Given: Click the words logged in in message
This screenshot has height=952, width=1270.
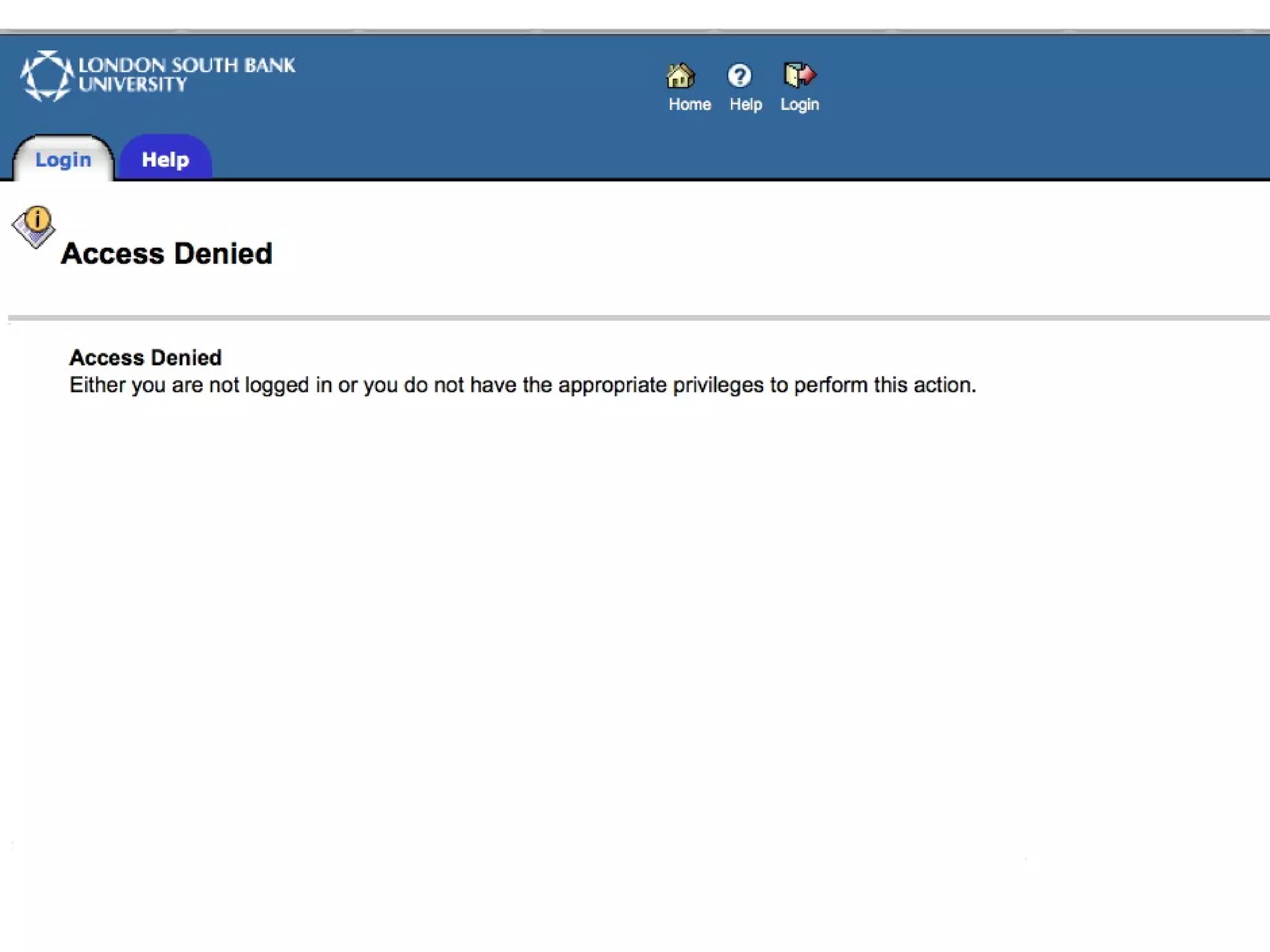Looking at the screenshot, I should tap(288, 385).
